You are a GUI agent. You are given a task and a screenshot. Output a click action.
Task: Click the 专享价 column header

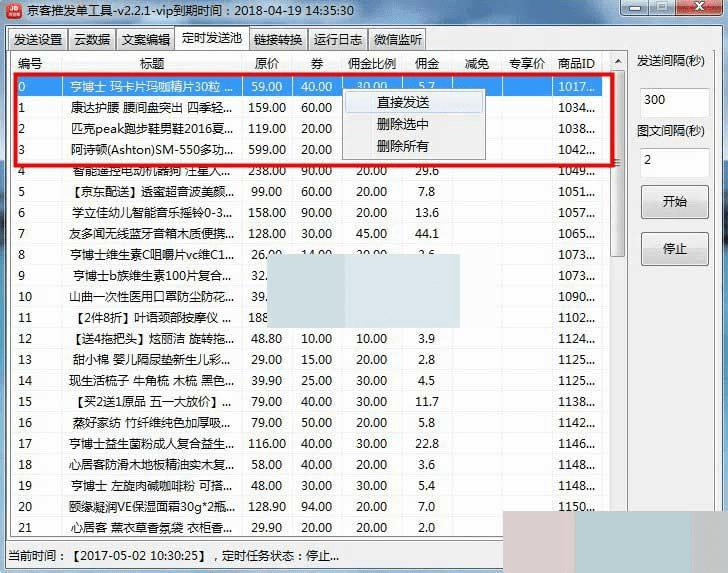(527, 63)
